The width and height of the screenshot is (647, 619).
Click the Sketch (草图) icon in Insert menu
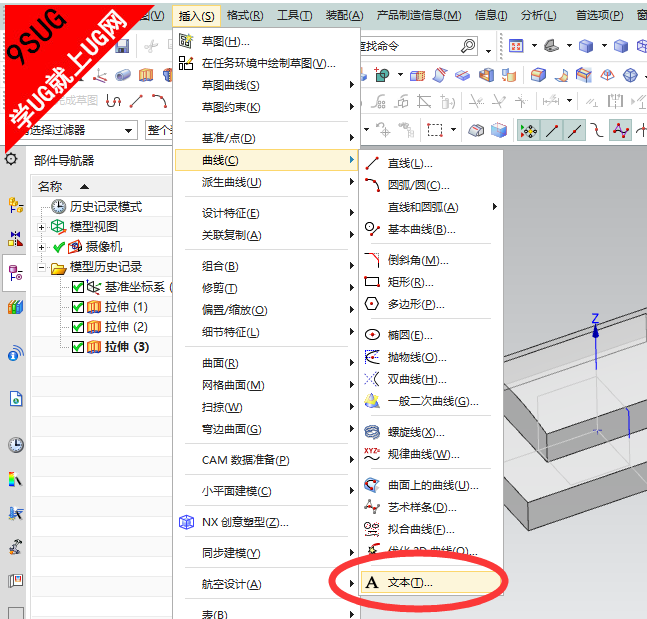[186, 40]
